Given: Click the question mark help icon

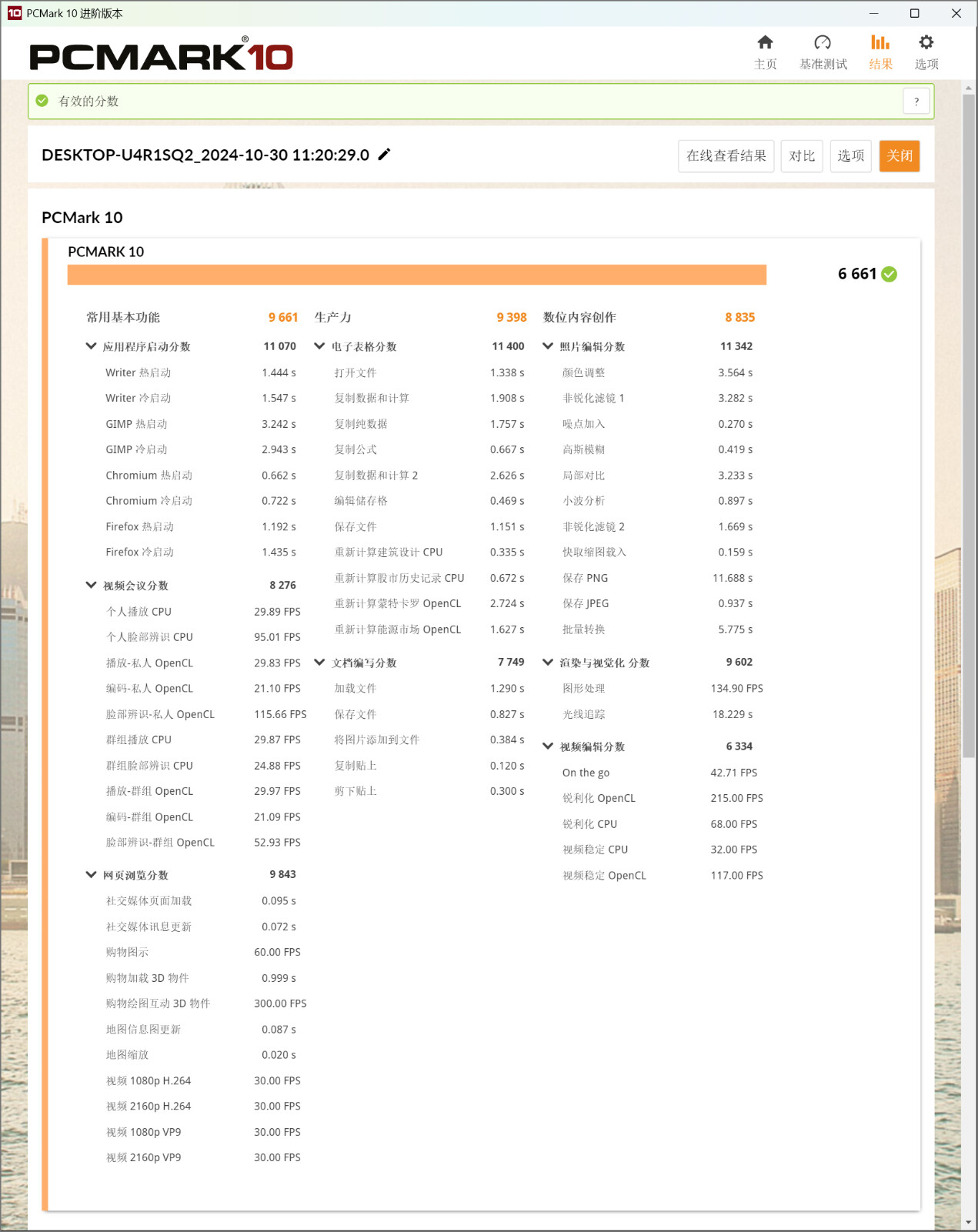Looking at the screenshot, I should [916, 102].
